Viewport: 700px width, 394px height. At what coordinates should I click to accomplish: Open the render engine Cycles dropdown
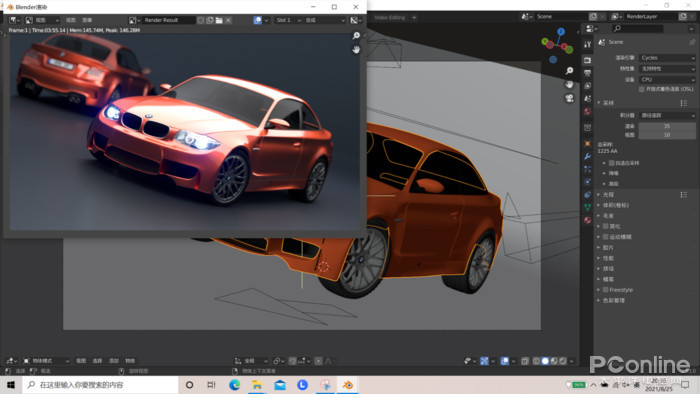(x=667, y=58)
